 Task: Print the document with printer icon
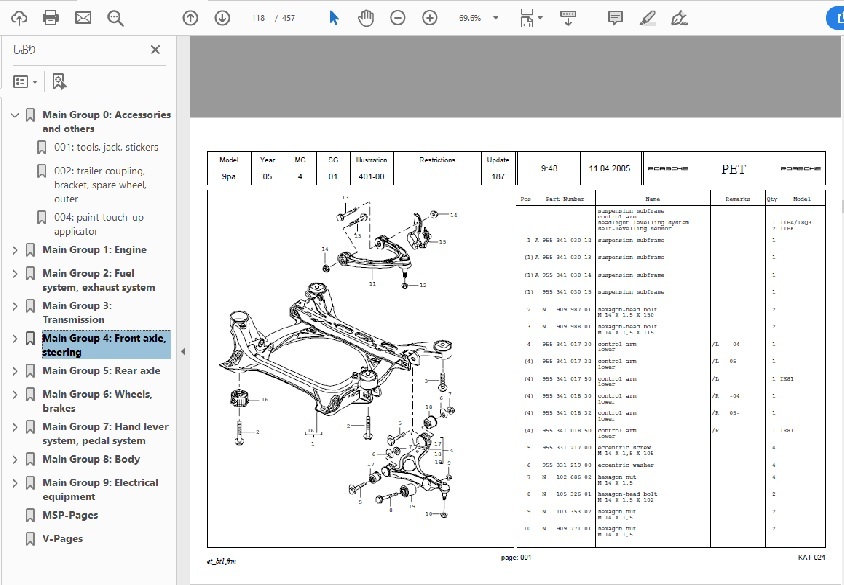(51, 18)
